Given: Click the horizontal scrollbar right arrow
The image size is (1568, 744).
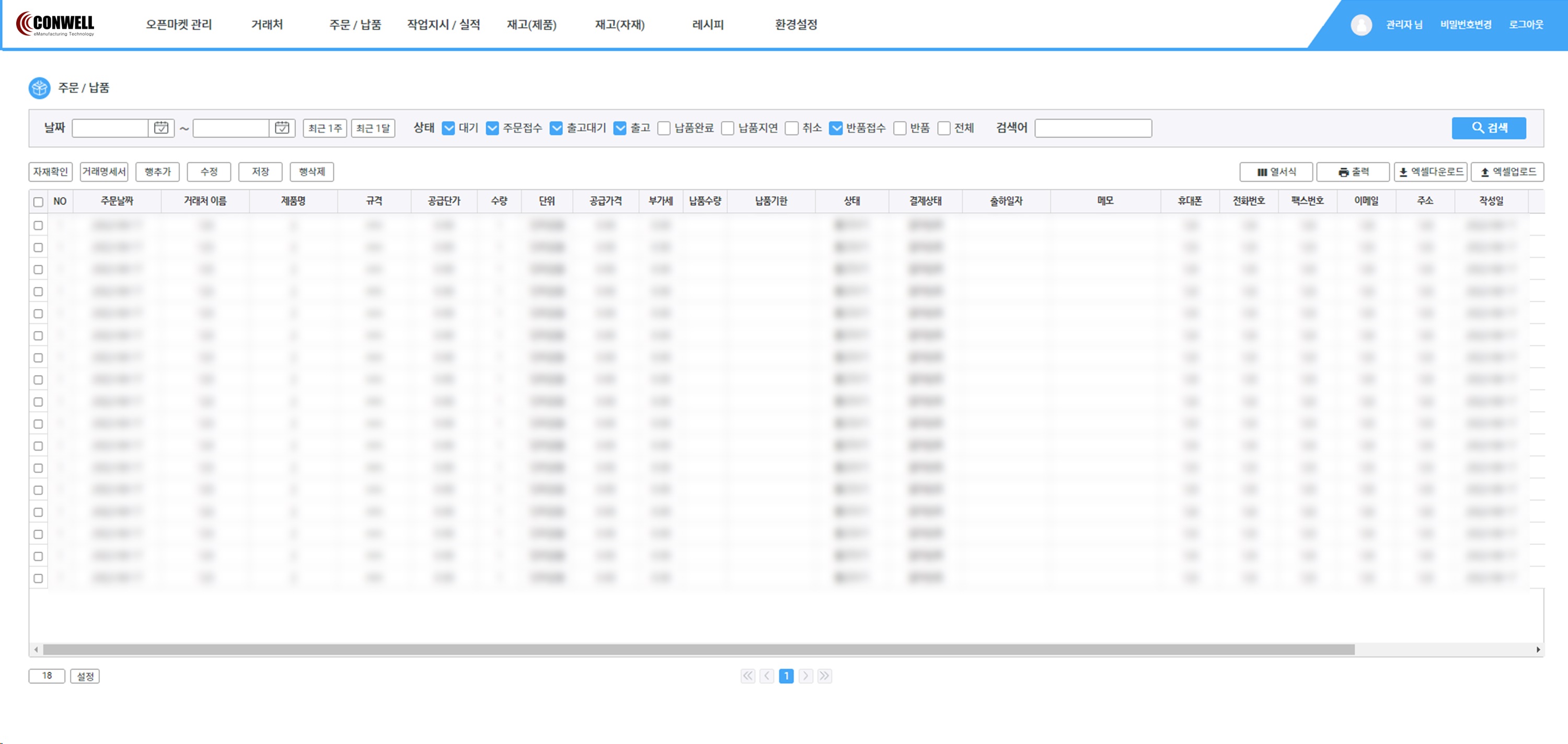Looking at the screenshot, I should tap(1538, 650).
